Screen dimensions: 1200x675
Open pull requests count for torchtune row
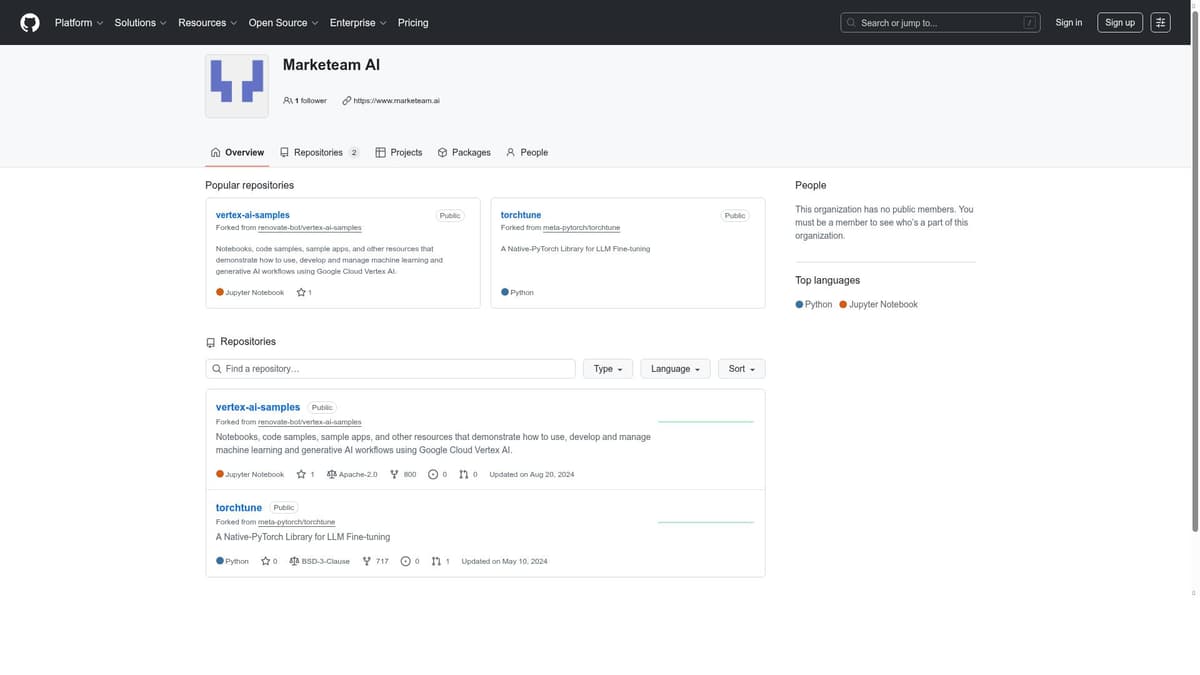click(x=440, y=561)
